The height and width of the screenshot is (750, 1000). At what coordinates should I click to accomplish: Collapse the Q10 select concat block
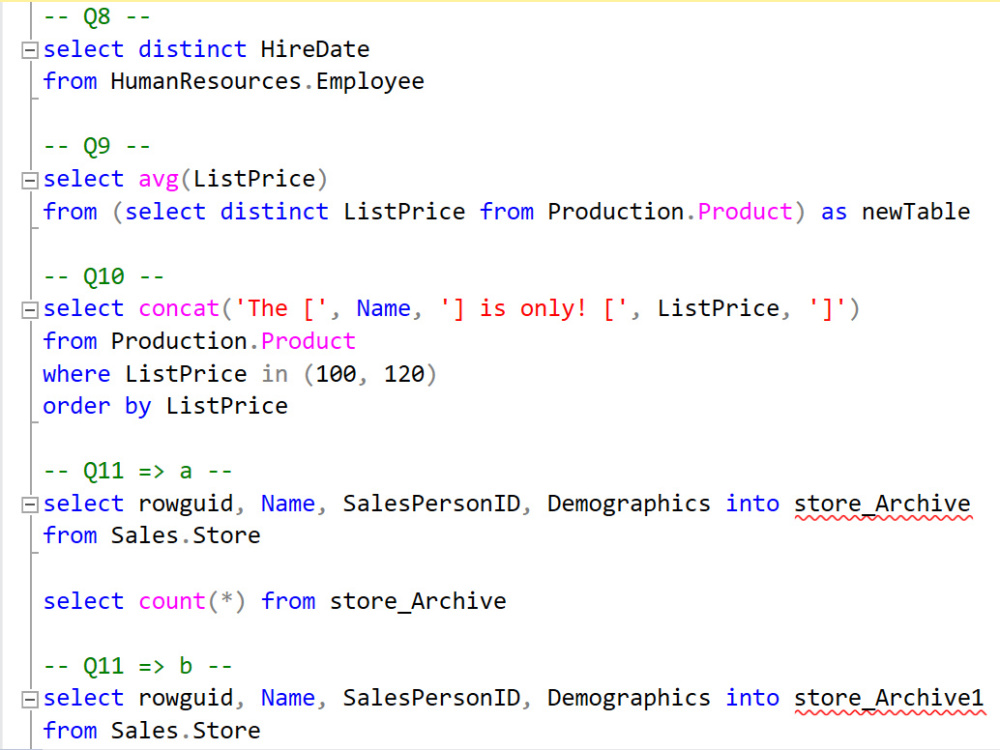tap(29, 310)
